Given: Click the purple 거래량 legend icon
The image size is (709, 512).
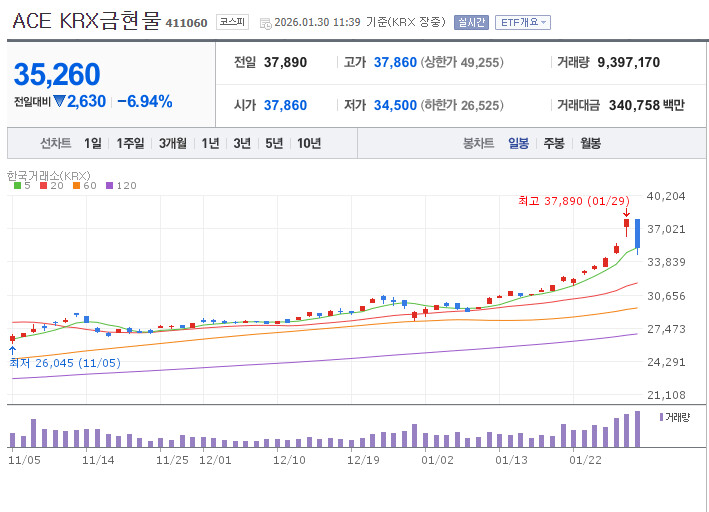Looking at the screenshot, I should pos(661,416).
